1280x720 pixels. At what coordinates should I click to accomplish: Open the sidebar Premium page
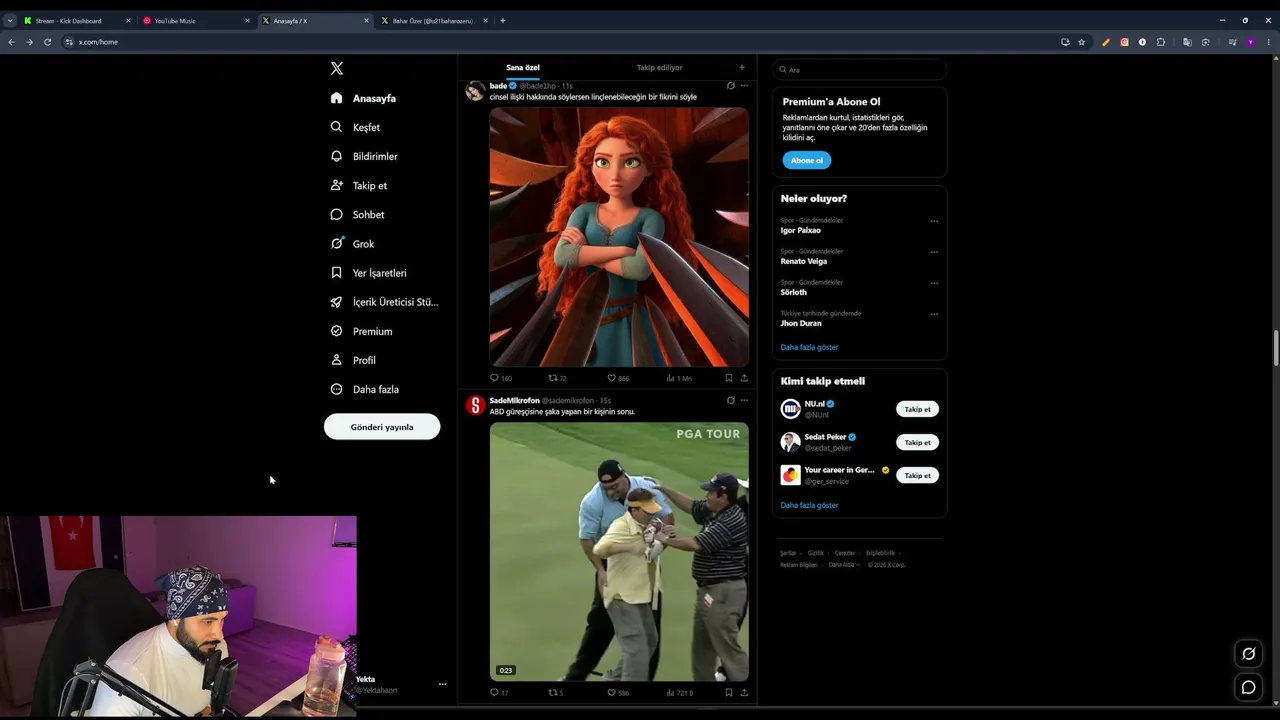pos(362,331)
